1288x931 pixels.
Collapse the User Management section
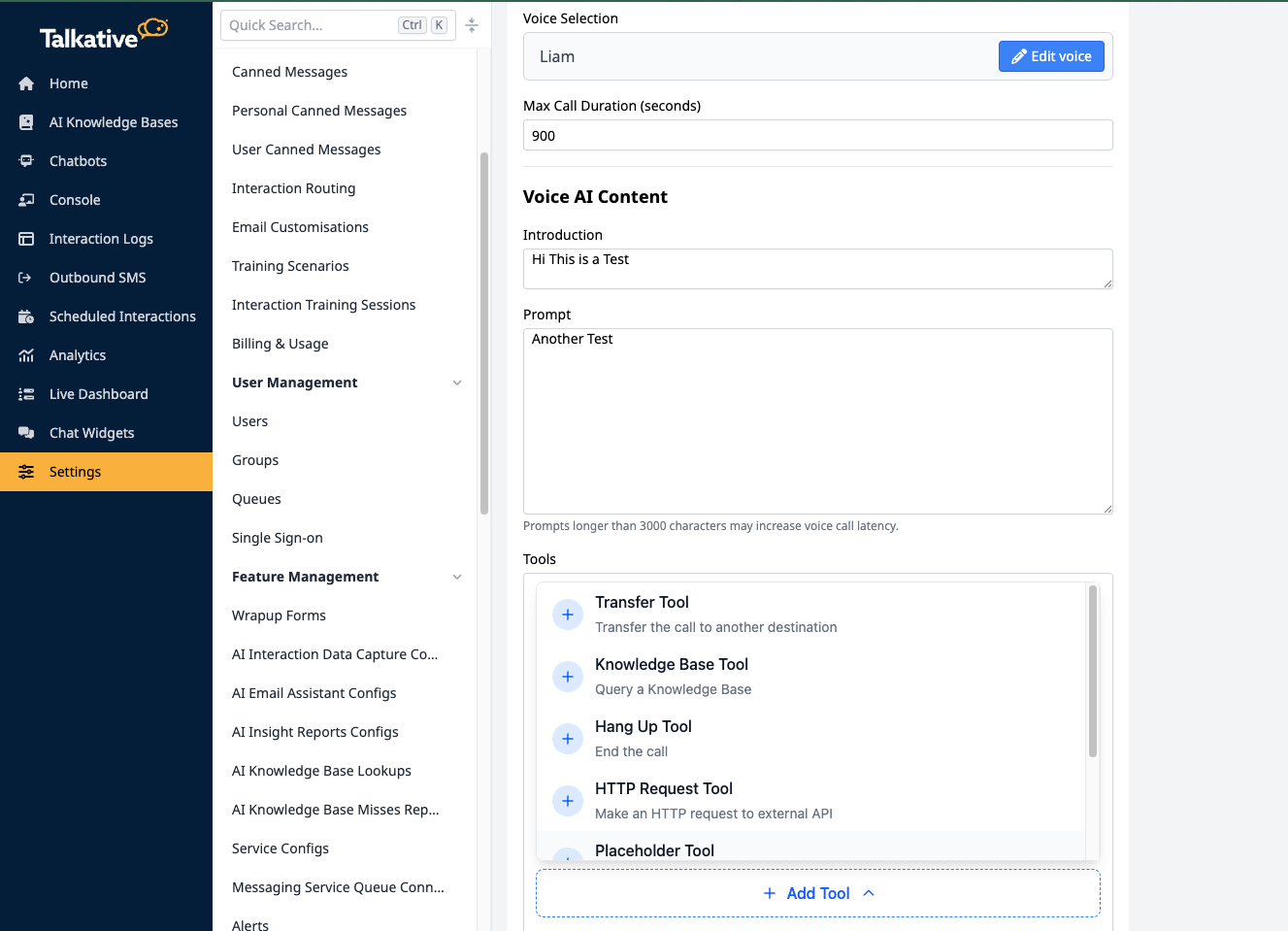tap(457, 382)
